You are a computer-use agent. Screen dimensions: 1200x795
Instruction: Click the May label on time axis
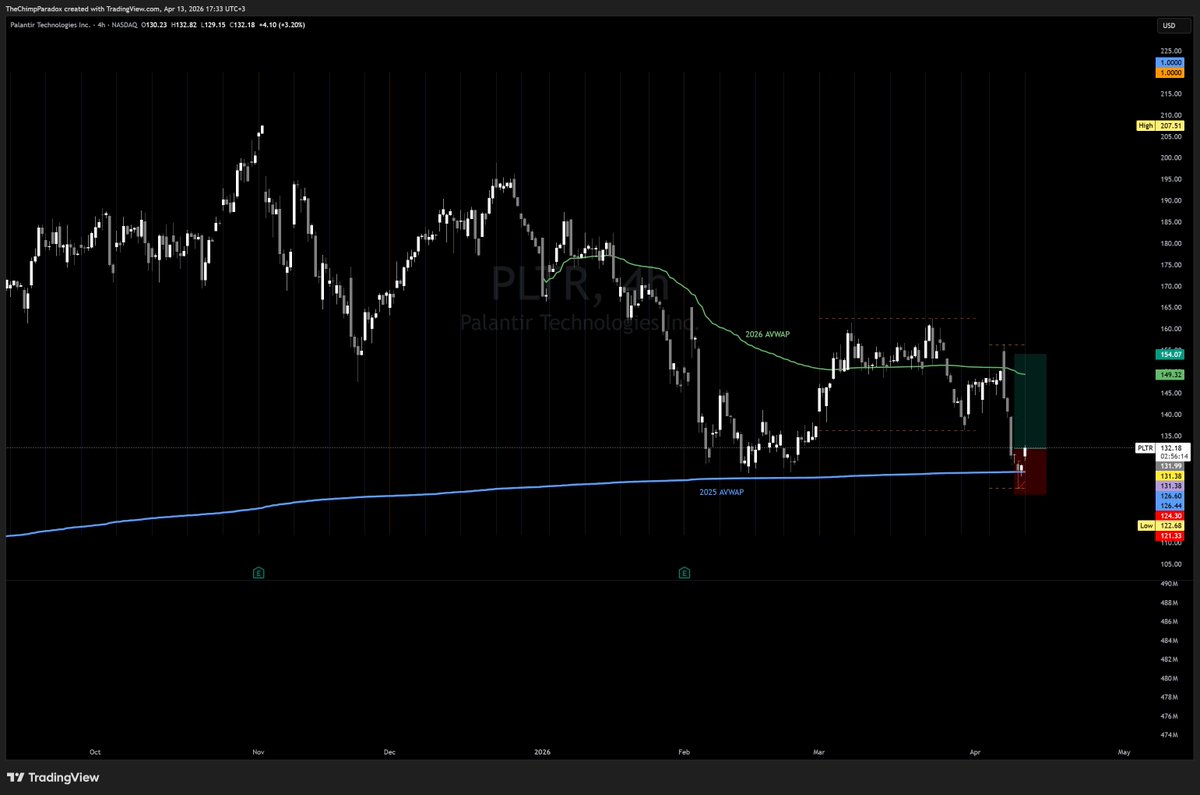tap(1123, 751)
